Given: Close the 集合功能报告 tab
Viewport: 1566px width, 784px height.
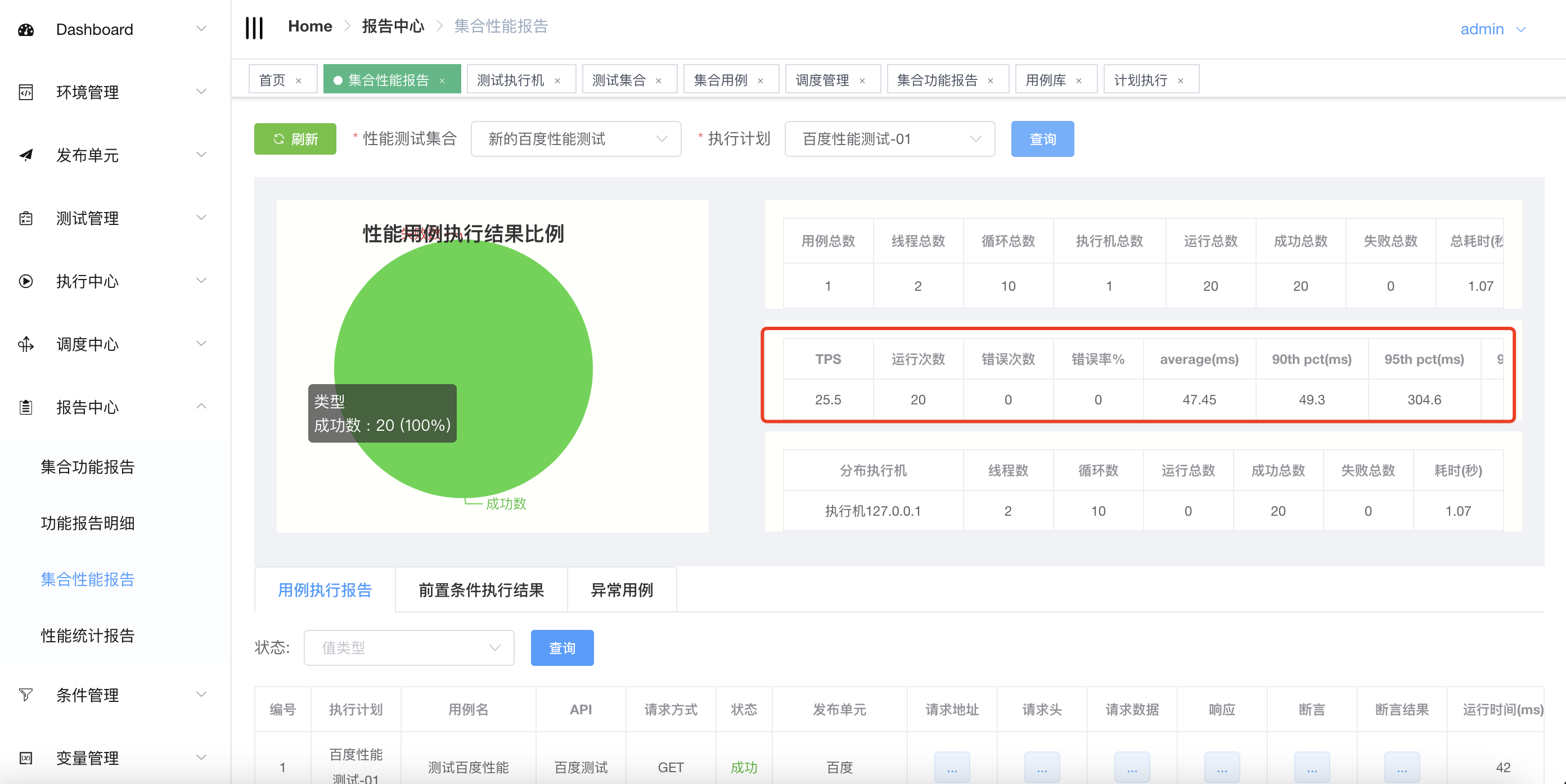Looking at the screenshot, I should pyautogui.click(x=991, y=81).
